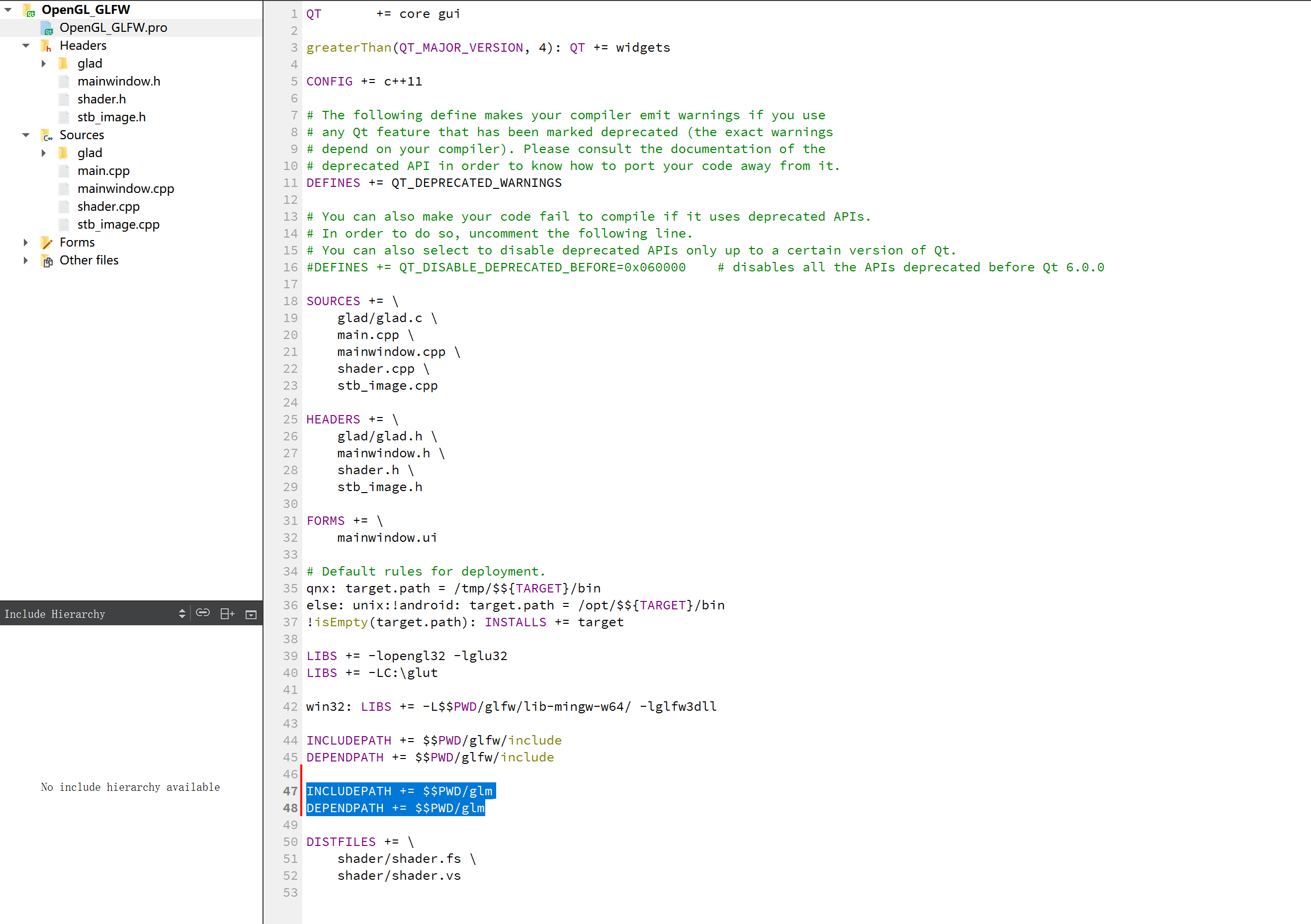
Task: Click the Forms pencil folder icon
Action: (47, 243)
